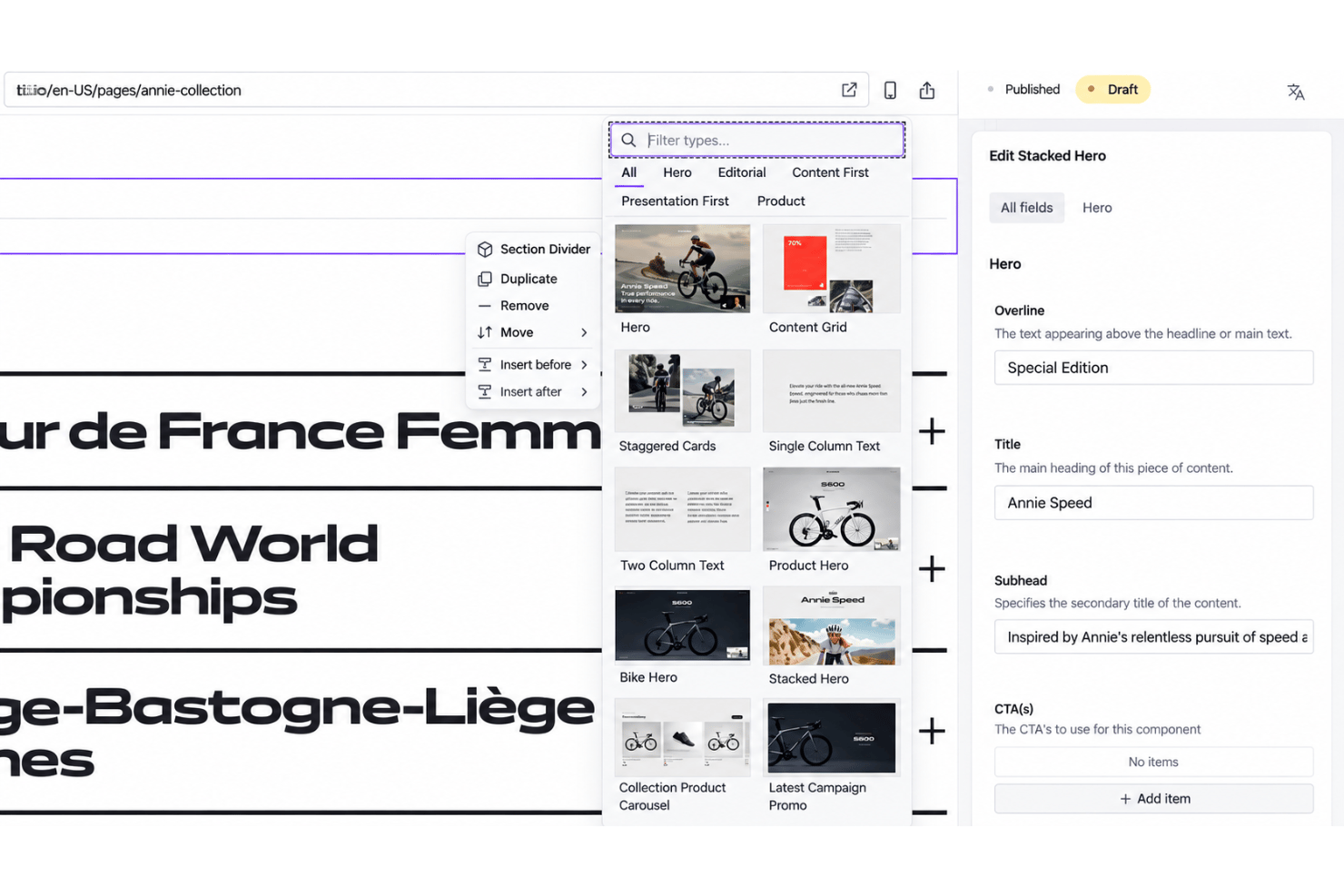Expand the Insert after submenu arrow
Image resolution: width=1344 pixels, height=896 pixels.
coord(584,391)
